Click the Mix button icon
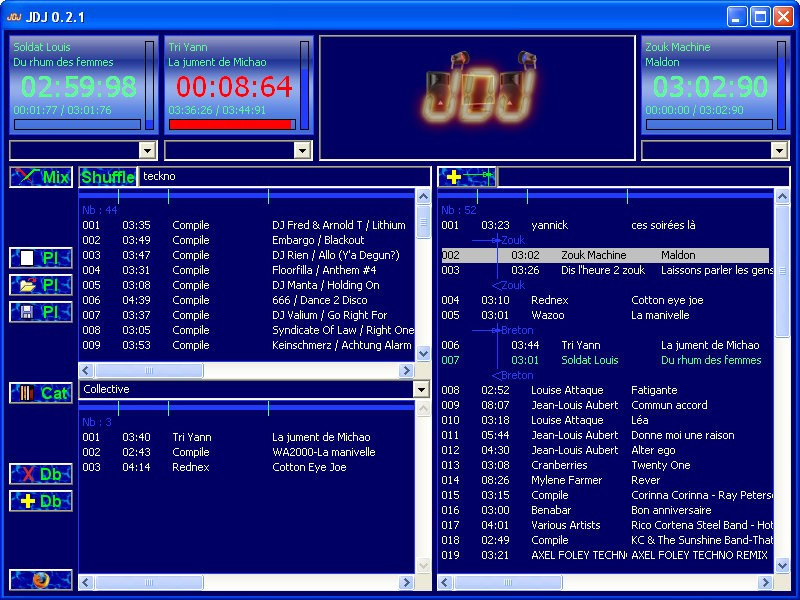Screen dimensions: 800x600 [x=41, y=177]
